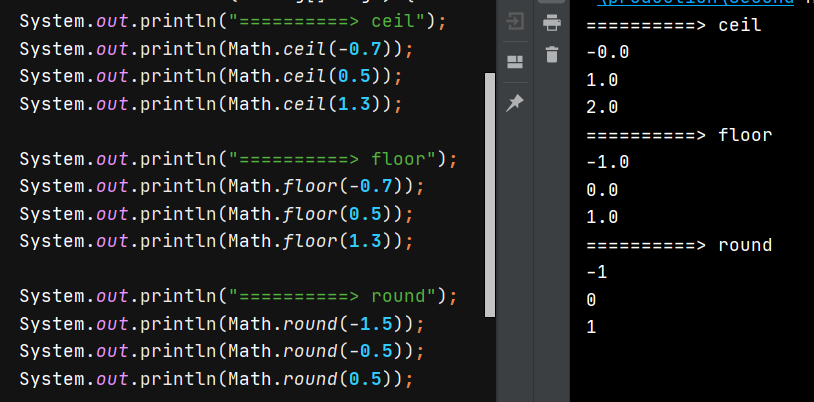Click console output value -1 under round

point(597,273)
